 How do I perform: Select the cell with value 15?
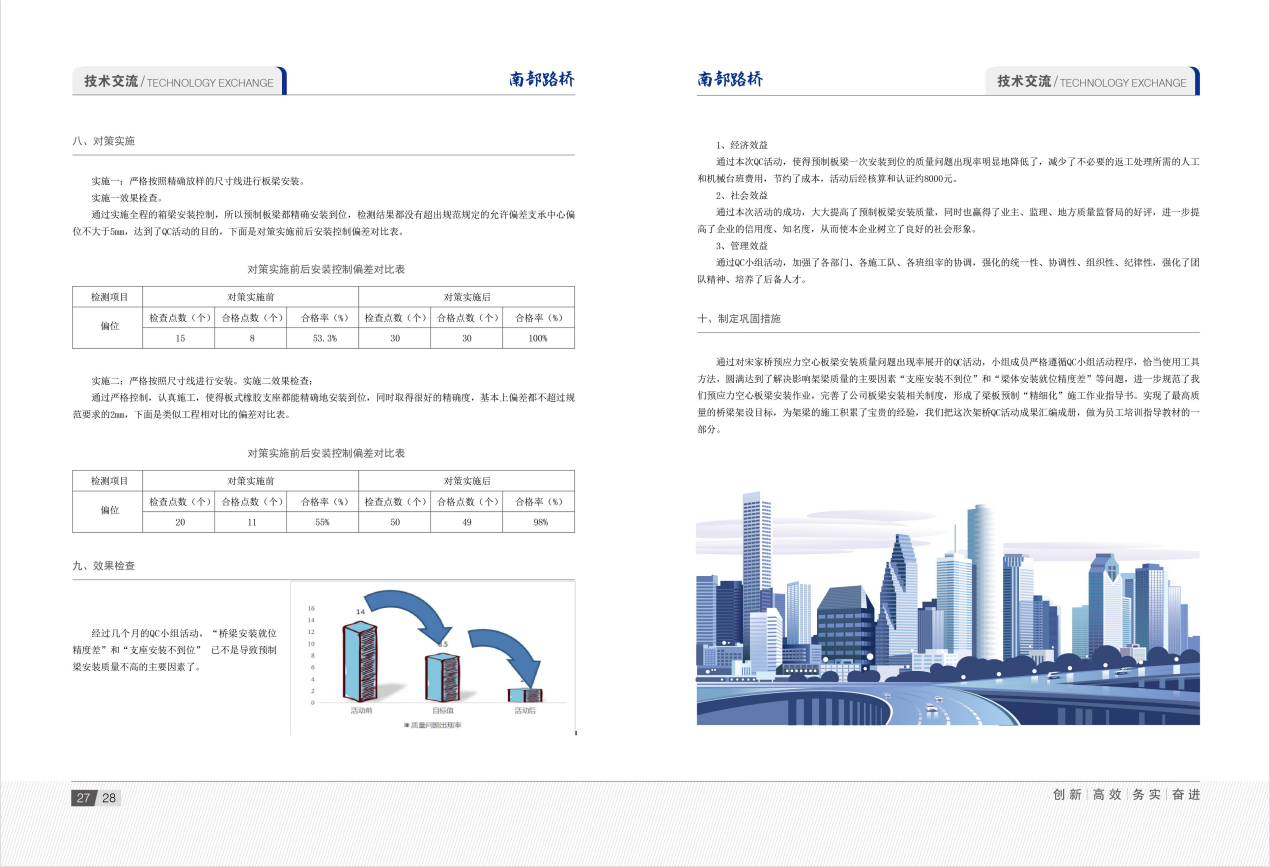(180, 338)
